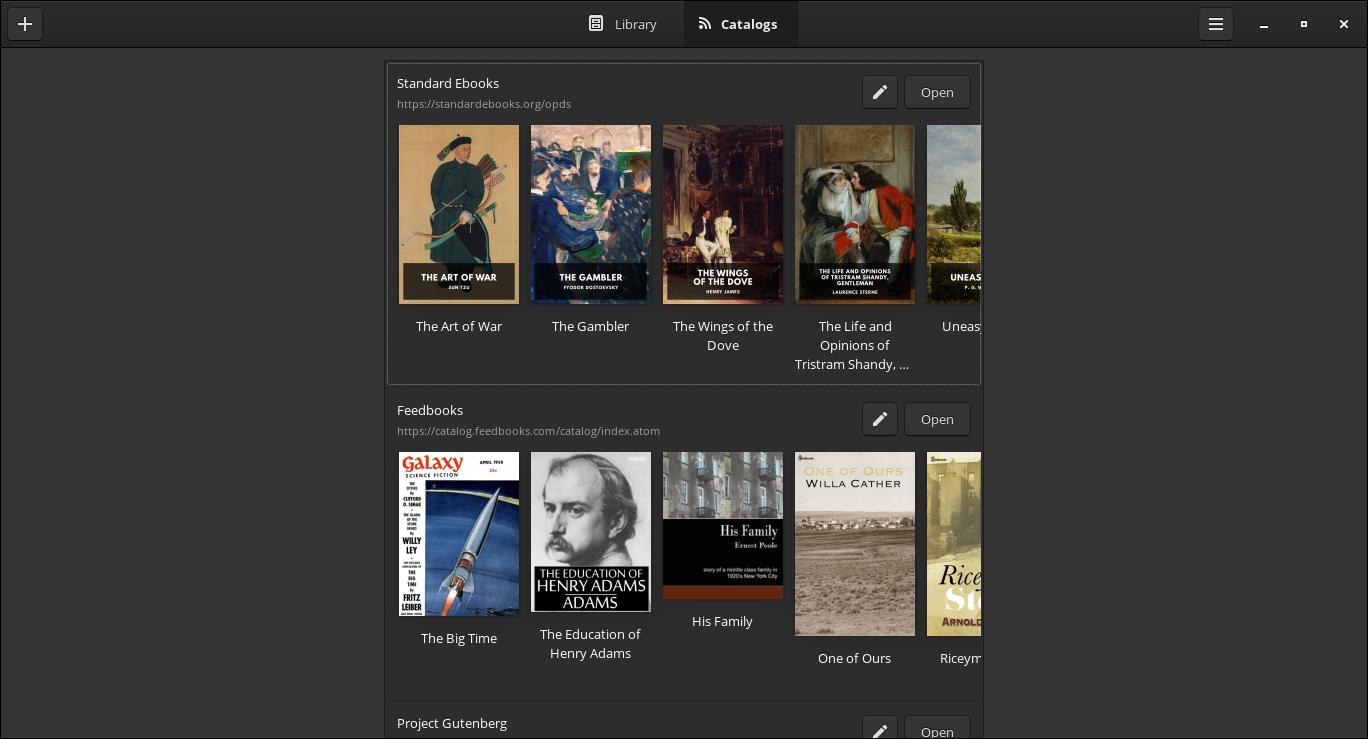Click the 'Project Gutenberg' heading
1368x739 pixels.
pyautogui.click(x=452, y=723)
